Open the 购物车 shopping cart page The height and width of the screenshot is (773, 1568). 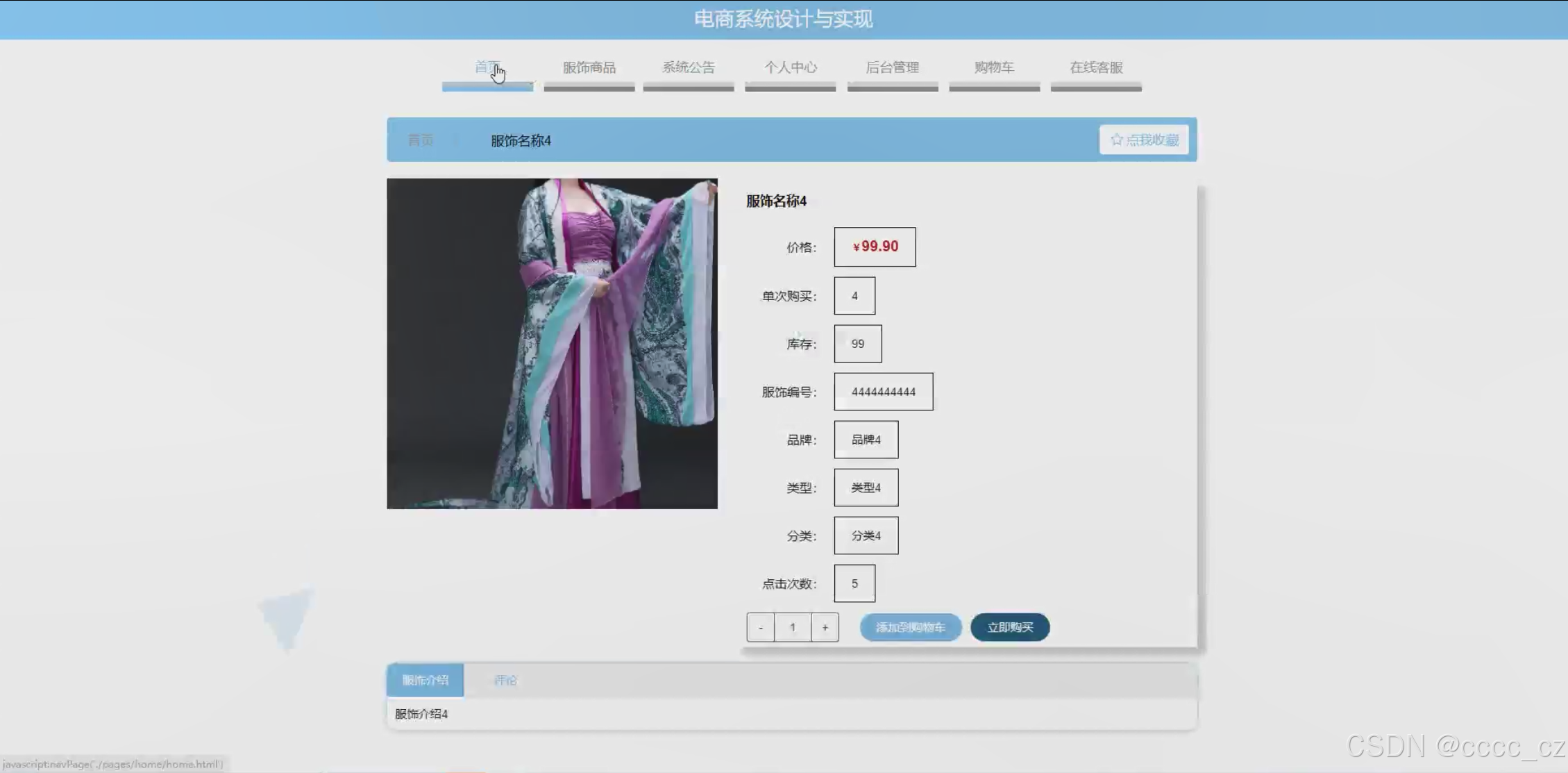point(994,68)
